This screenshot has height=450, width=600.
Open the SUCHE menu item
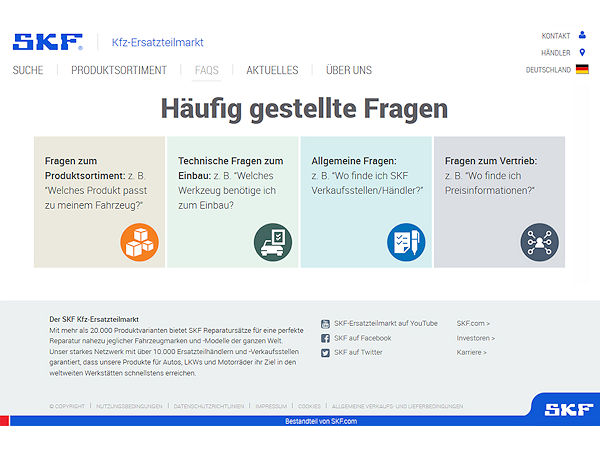click(x=28, y=70)
